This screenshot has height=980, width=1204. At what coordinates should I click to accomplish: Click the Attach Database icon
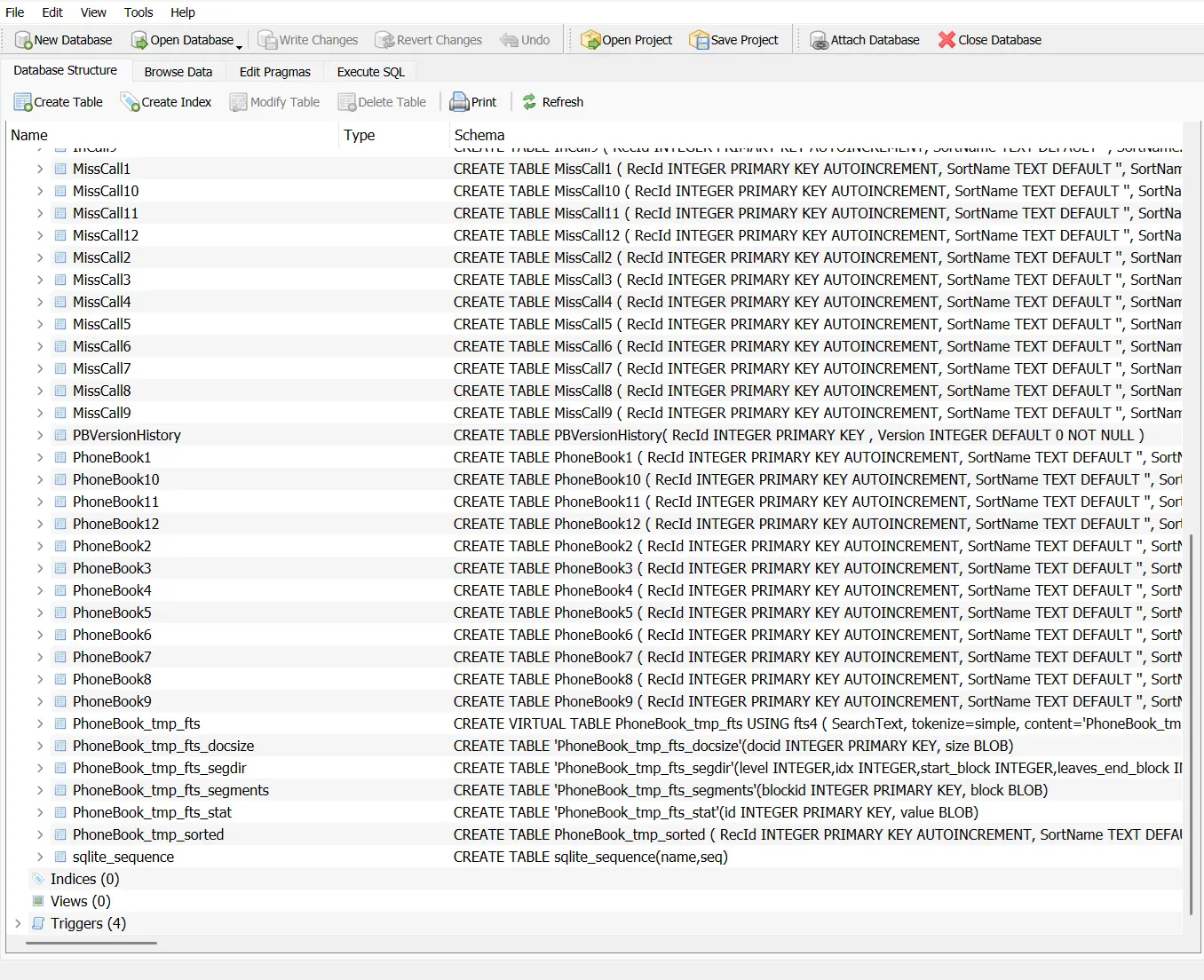[819, 41]
